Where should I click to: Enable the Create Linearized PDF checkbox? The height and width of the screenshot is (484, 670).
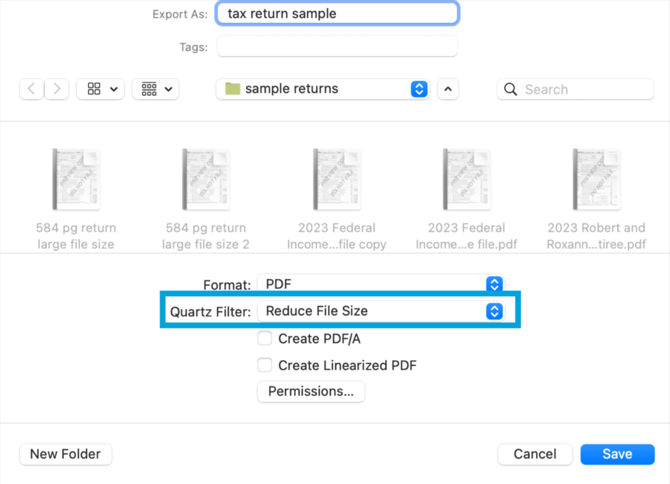(x=265, y=365)
